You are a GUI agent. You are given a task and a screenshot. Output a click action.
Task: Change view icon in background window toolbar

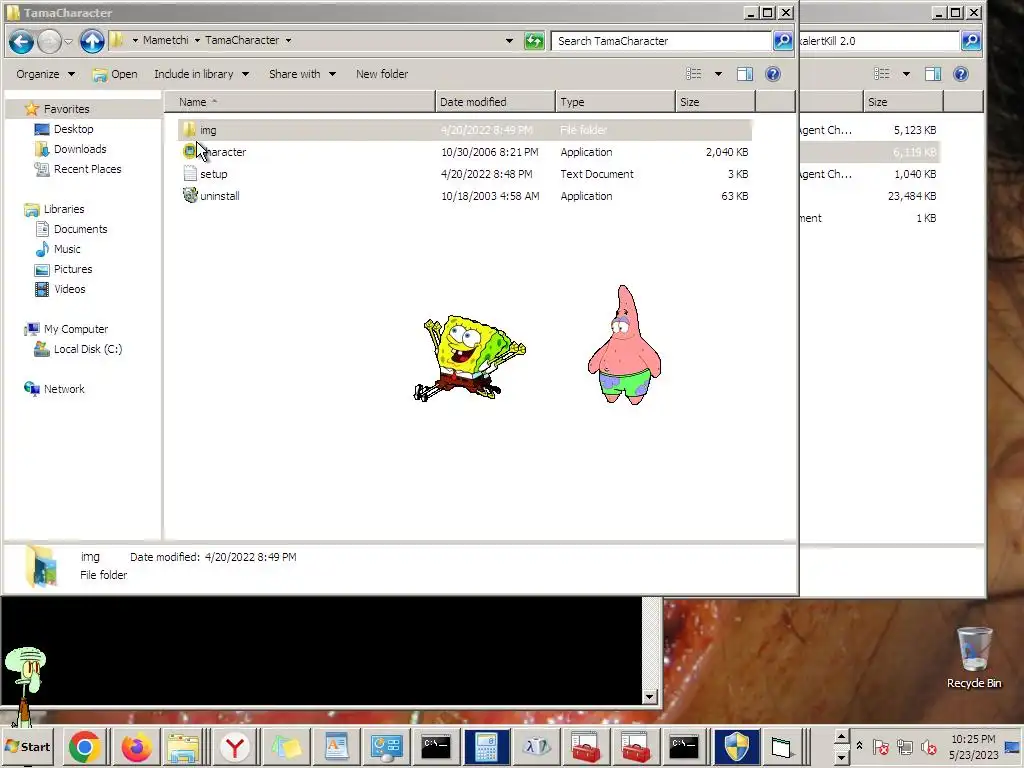[882, 74]
